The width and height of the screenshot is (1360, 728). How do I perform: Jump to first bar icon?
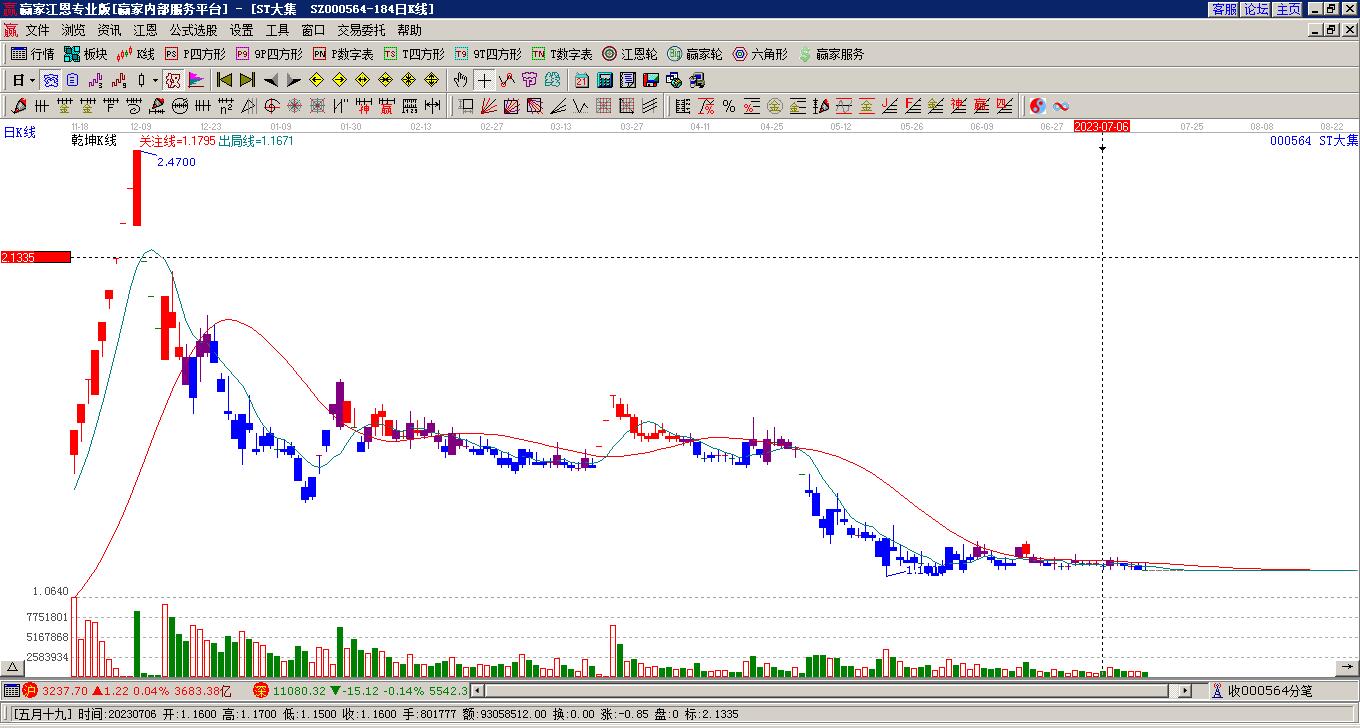[224, 80]
